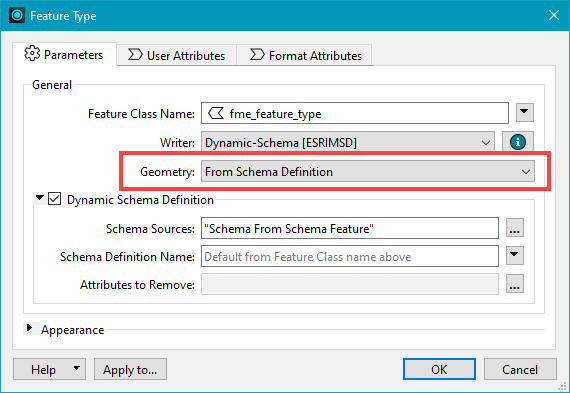Click arrow icon on Format Attributes tab
570x393 pixels.
tap(257, 55)
